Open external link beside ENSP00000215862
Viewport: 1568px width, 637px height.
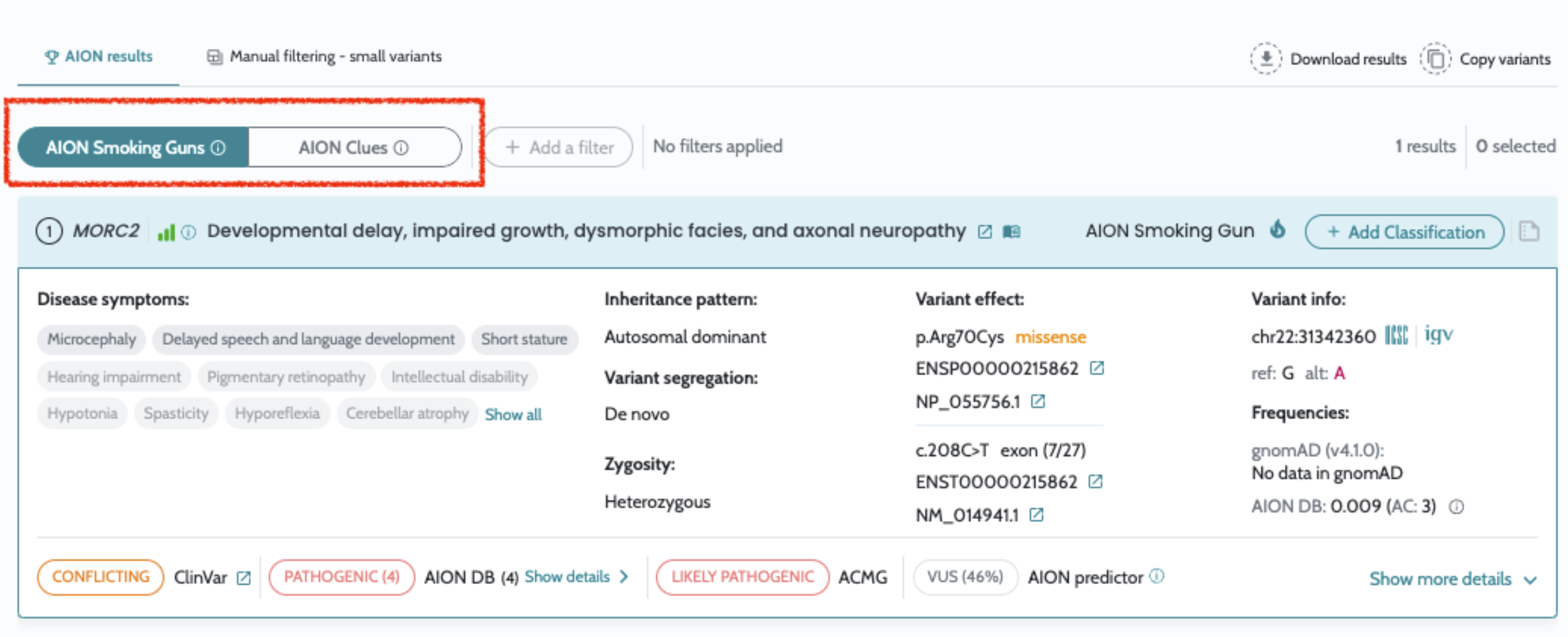tap(1096, 368)
